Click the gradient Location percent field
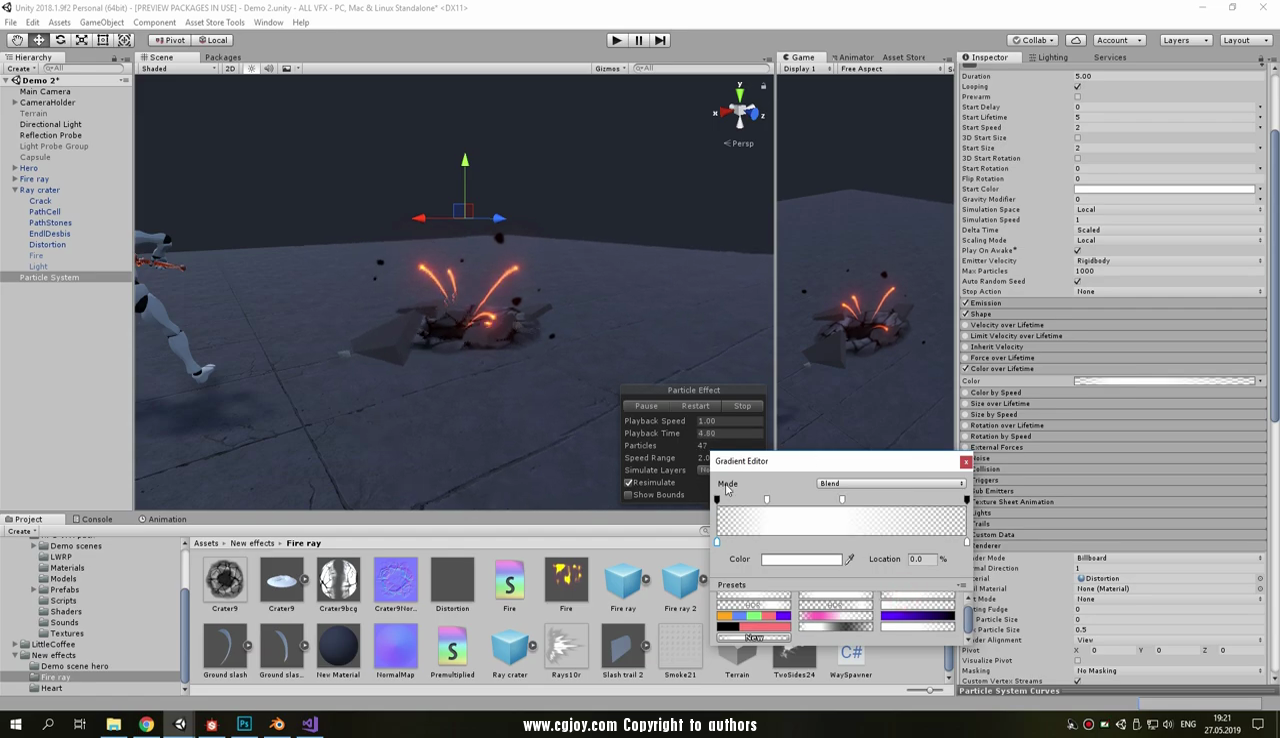The width and height of the screenshot is (1280, 738). point(921,560)
